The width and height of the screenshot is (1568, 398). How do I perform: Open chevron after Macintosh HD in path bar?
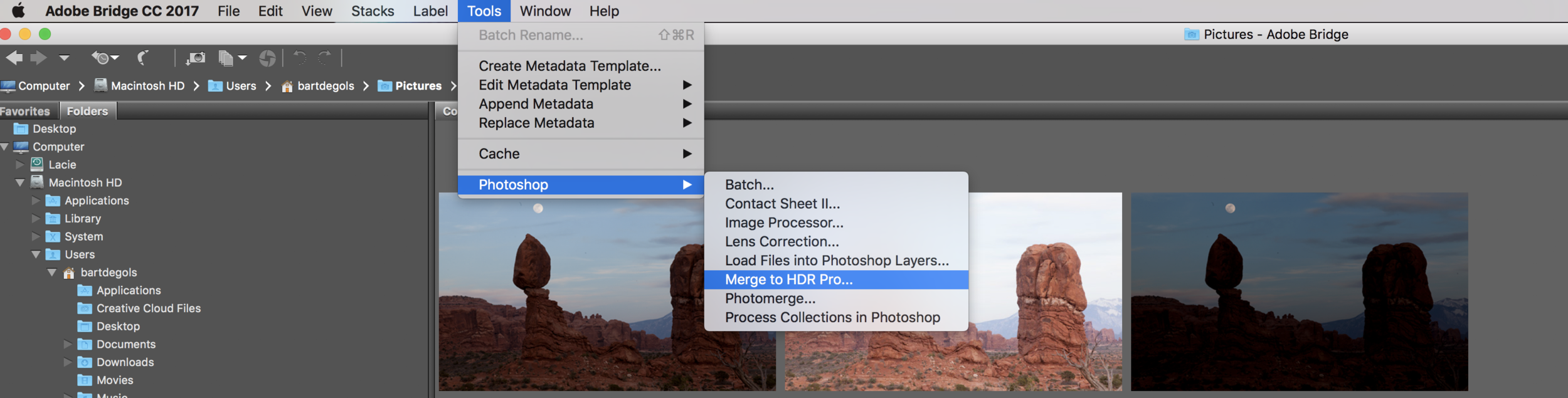[x=196, y=86]
